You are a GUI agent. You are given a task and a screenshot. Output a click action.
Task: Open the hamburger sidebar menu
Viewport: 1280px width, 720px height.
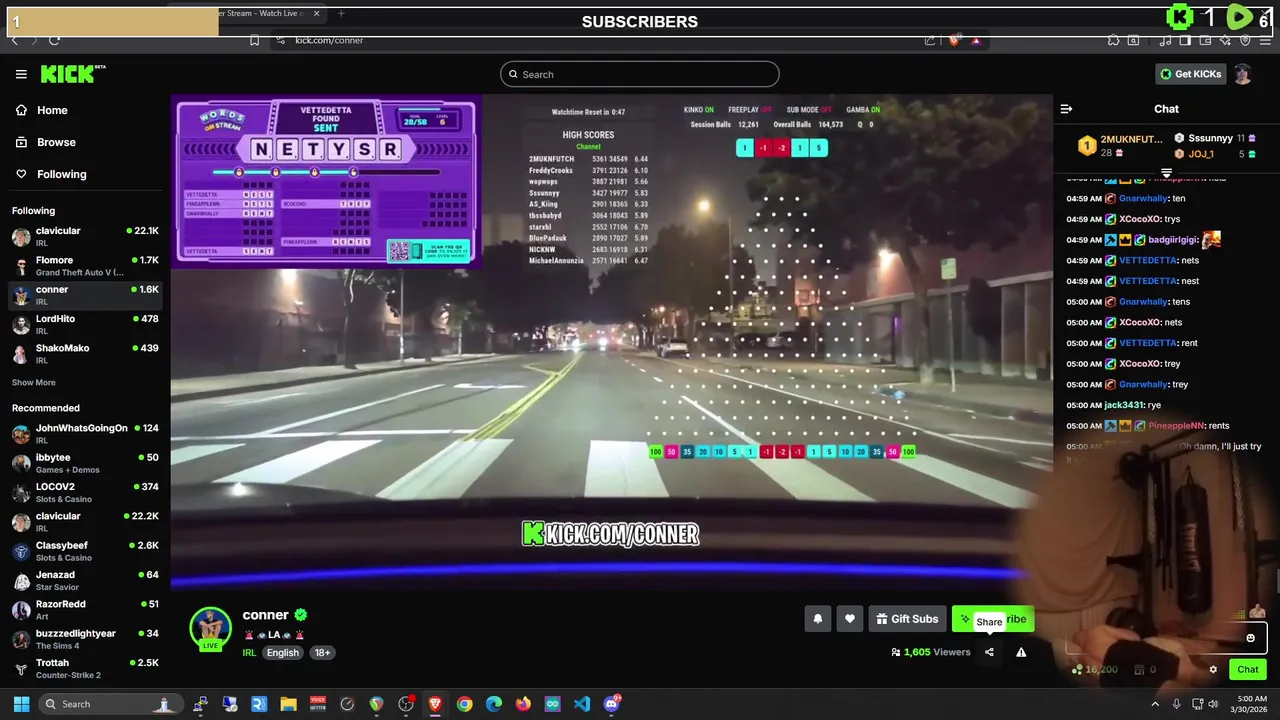tap(21, 74)
